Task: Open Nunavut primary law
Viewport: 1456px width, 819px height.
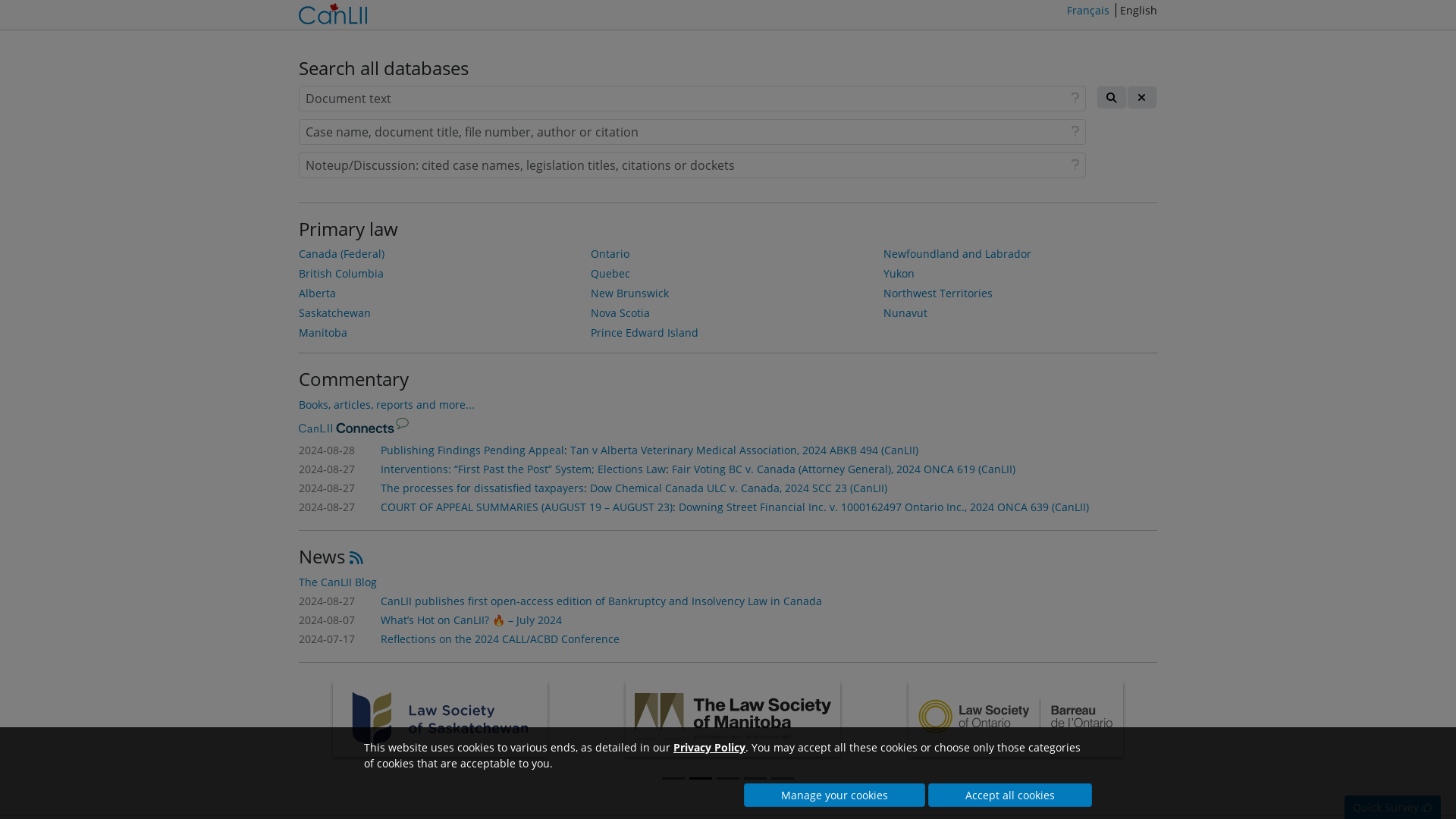Action: (x=905, y=313)
